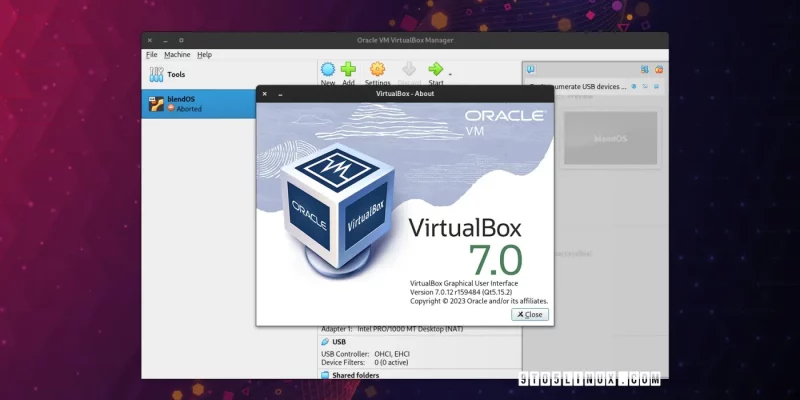Click the Shared folders section icon
The image size is (800, 400).
click(325, 375)
